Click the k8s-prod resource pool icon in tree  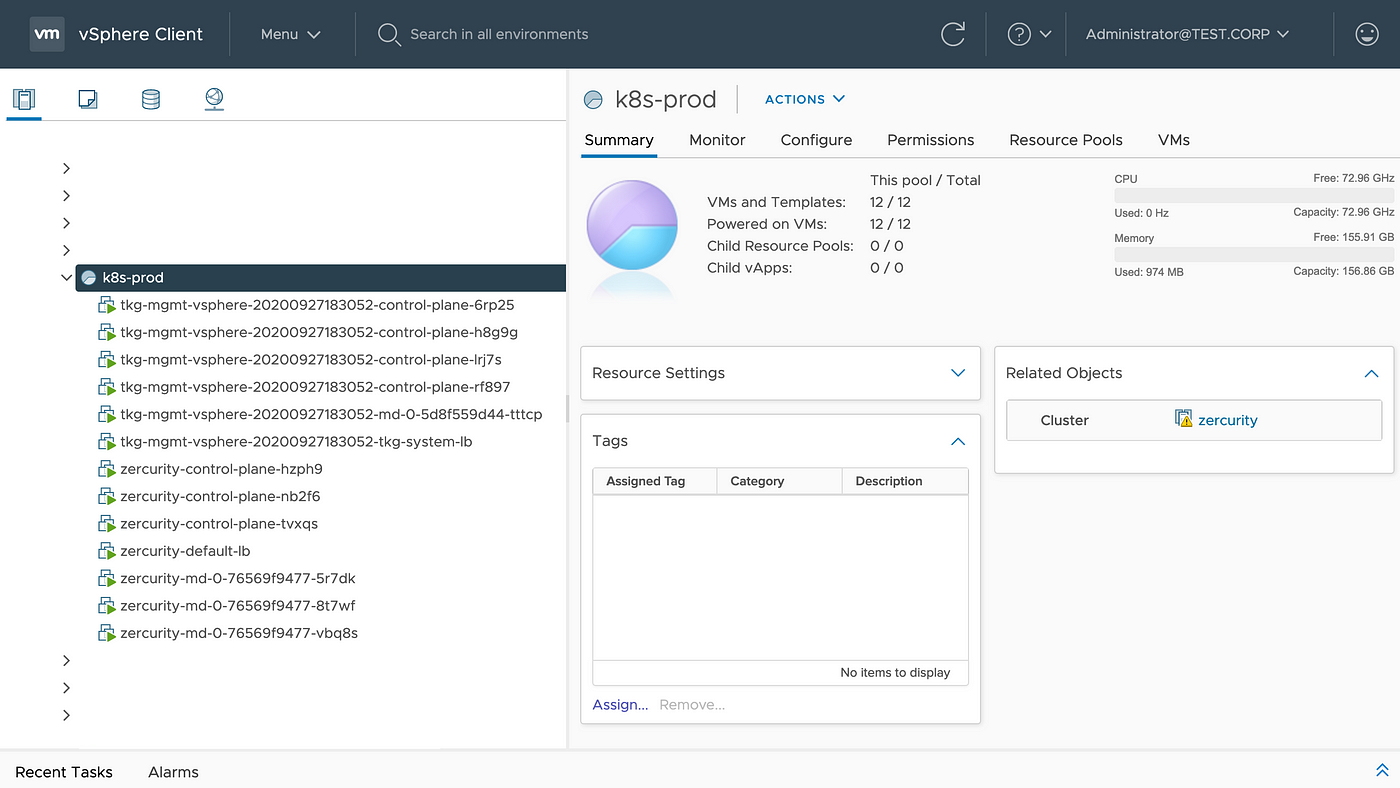[x=89, y=278]
